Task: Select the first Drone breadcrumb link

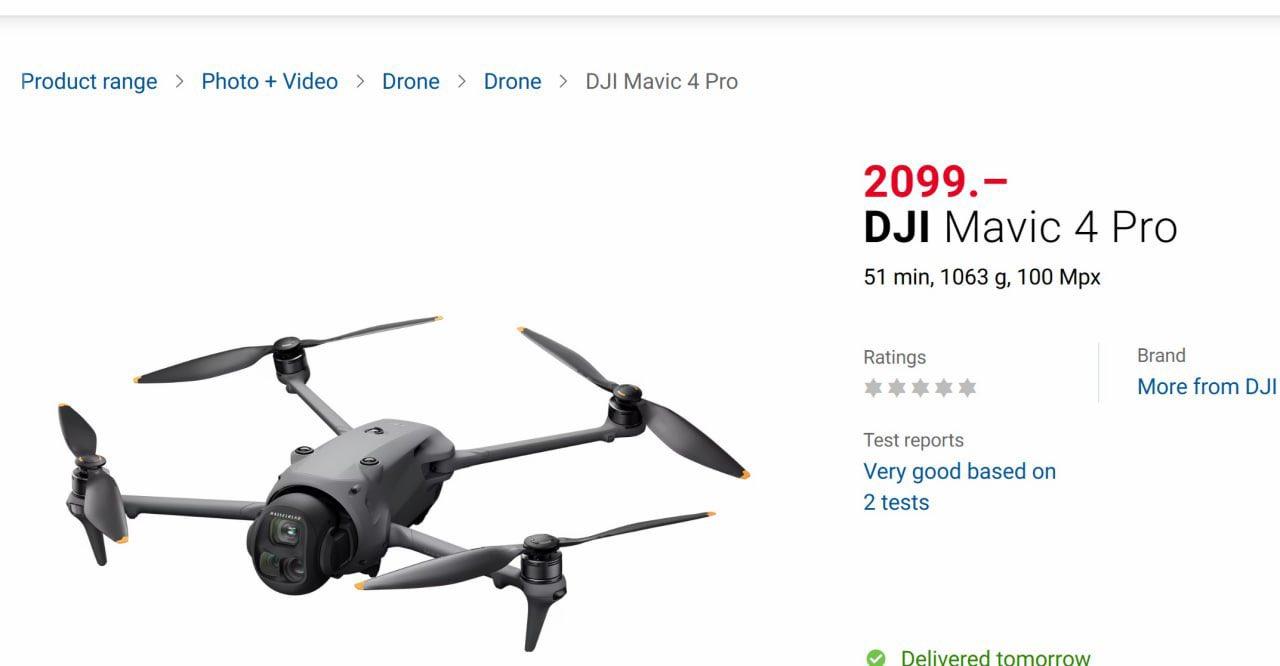Action: point(411,82)
